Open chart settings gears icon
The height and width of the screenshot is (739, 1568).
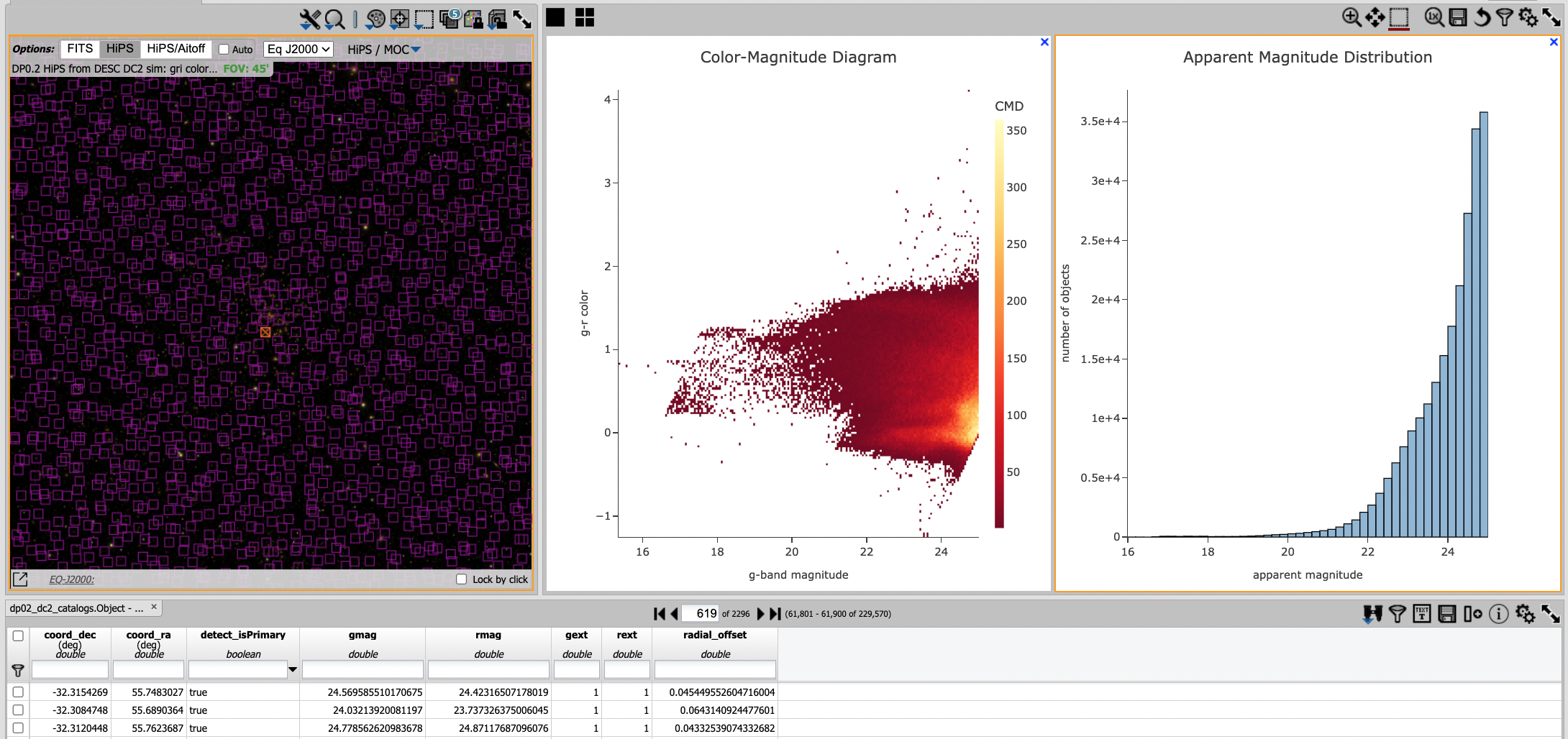[1528, 17]
